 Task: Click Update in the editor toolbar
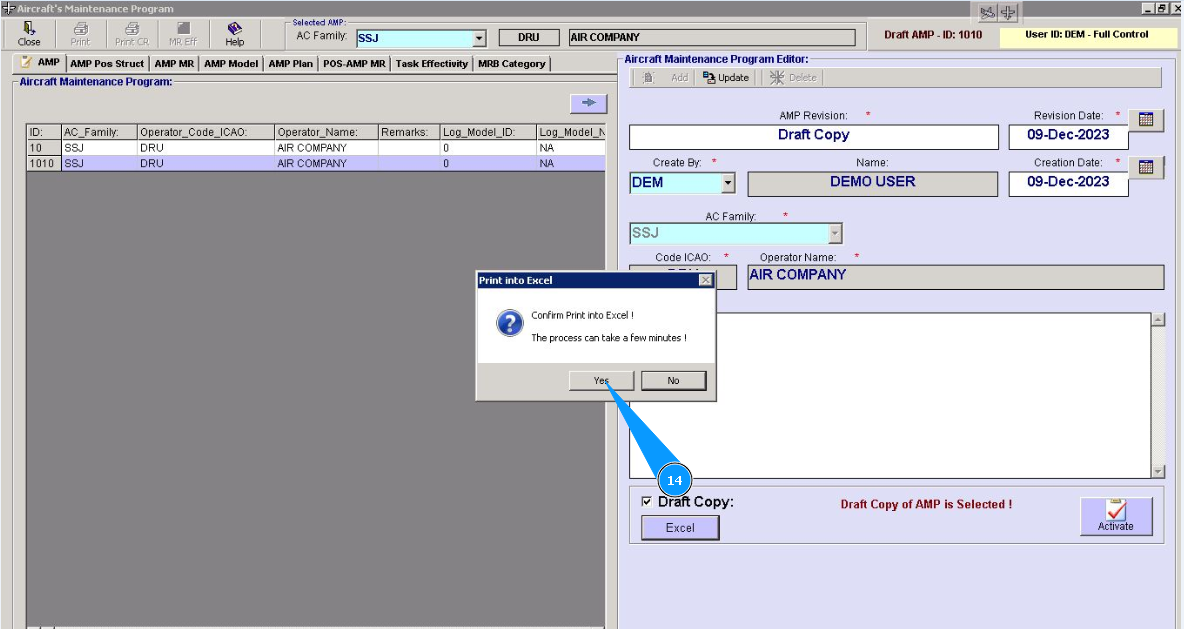point(726,78)
